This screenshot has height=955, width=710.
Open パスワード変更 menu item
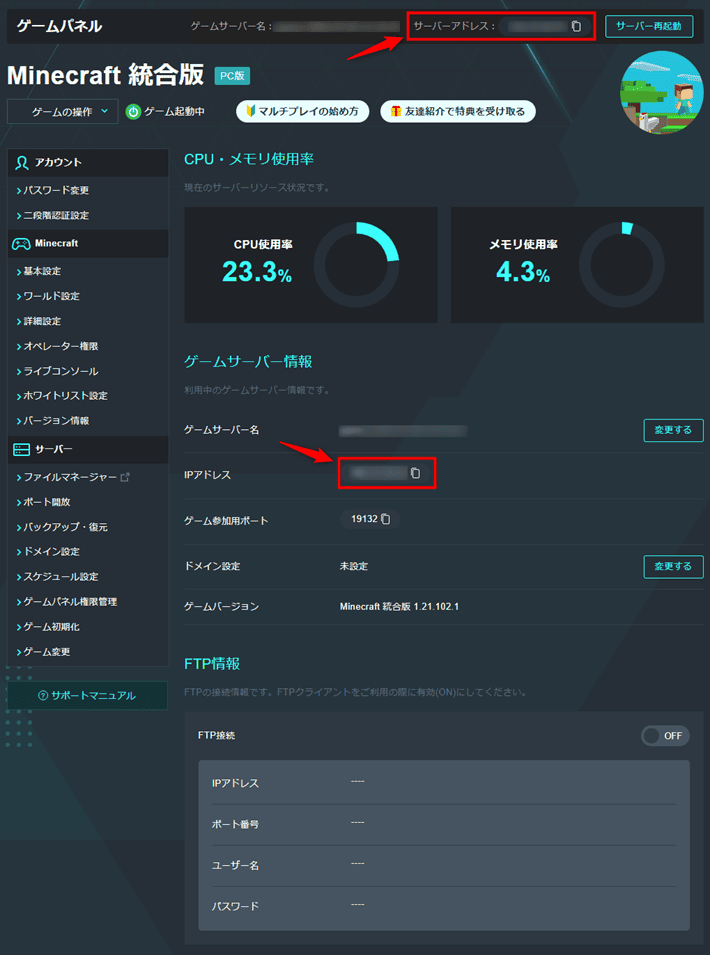point(56,190)
